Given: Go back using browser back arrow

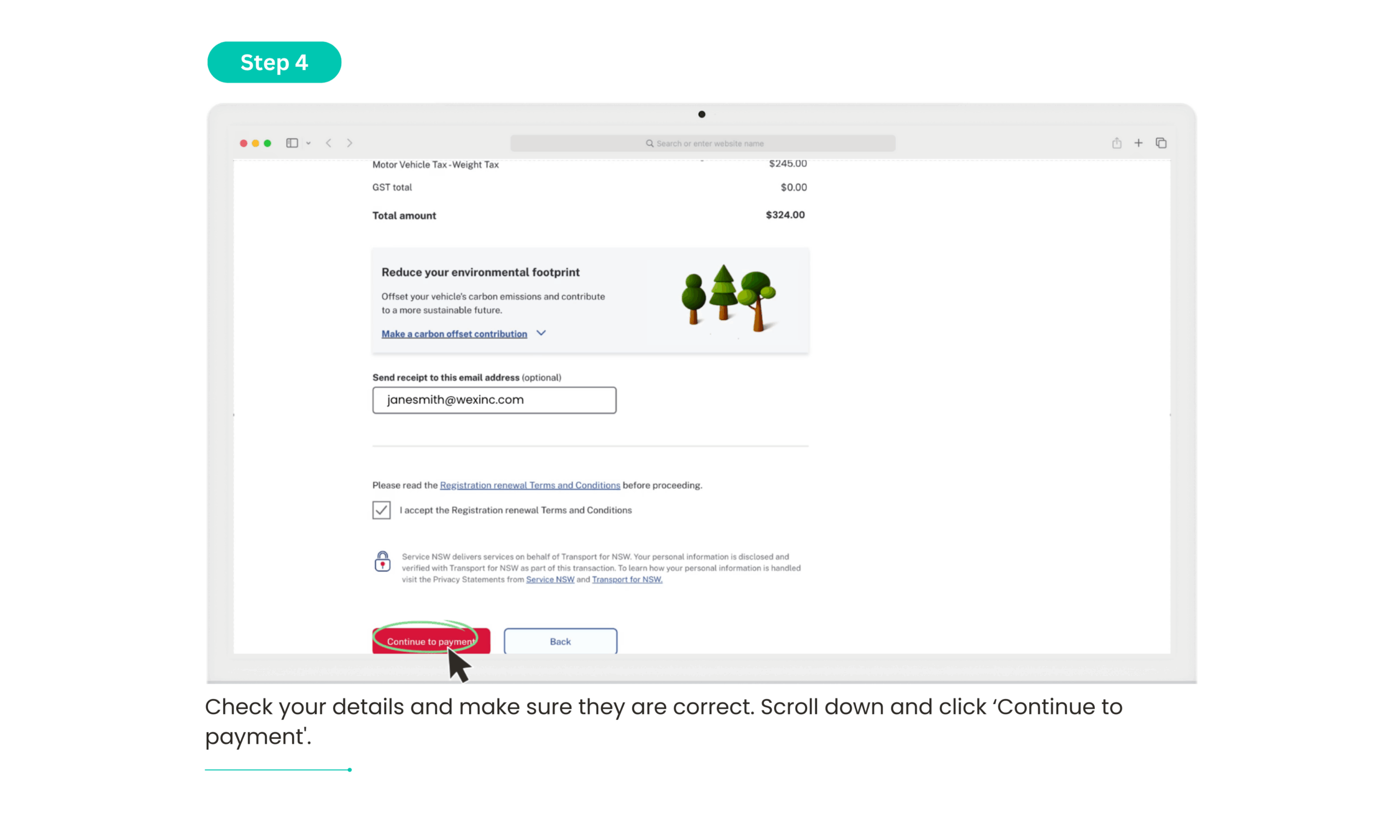Looking at the screenshot, I should click(329, 143).
